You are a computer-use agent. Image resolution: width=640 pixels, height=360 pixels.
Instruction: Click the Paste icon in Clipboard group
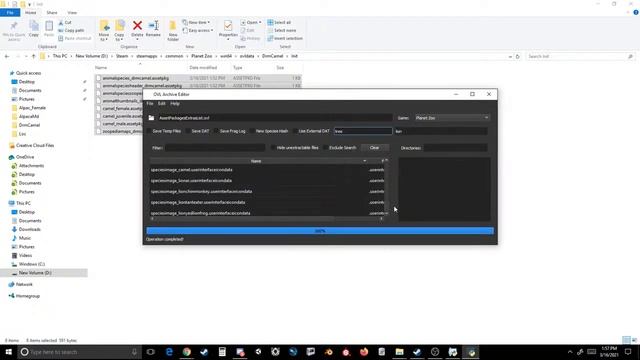(x=49, y=26)
